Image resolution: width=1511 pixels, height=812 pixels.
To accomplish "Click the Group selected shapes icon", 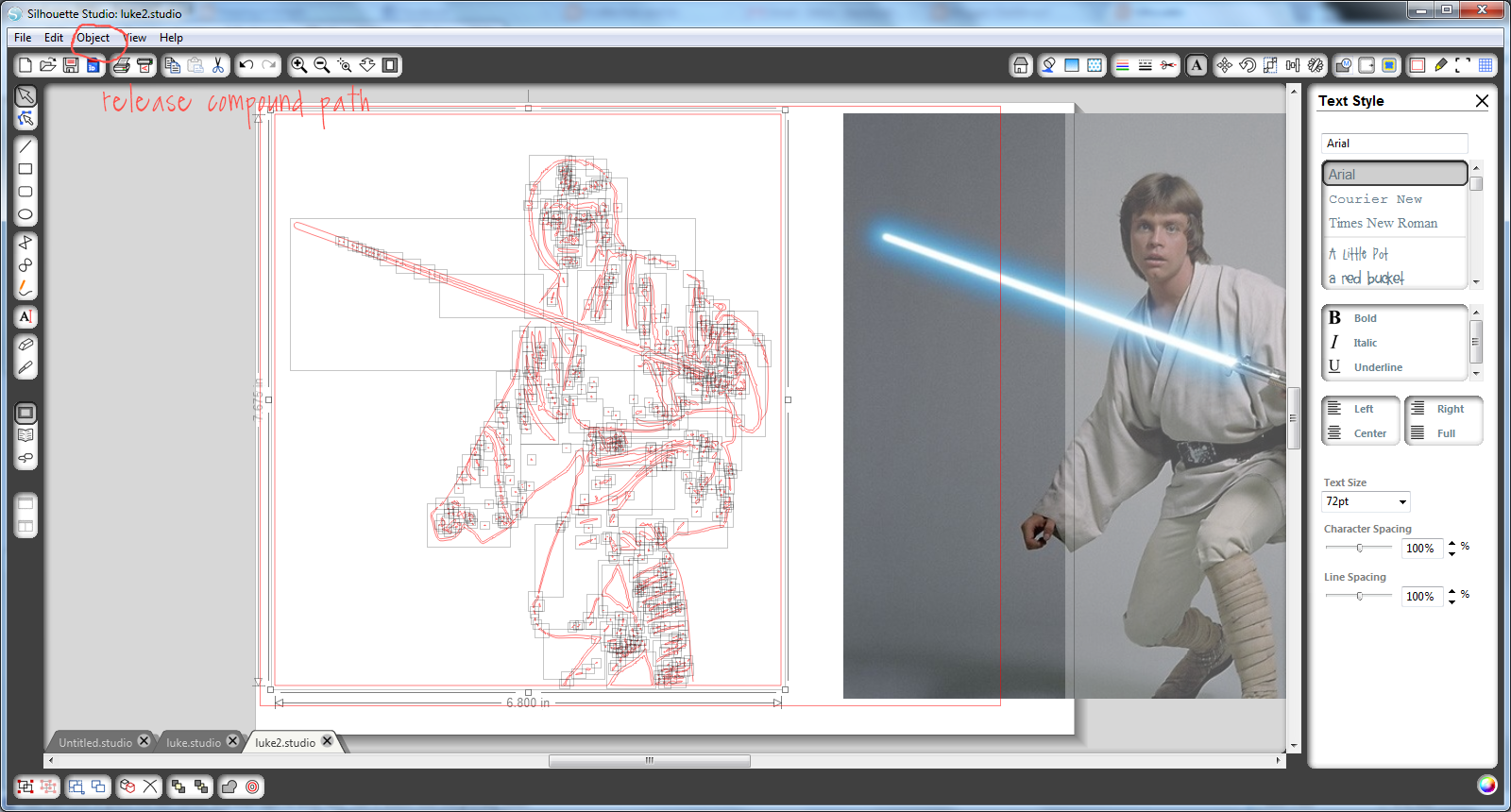I will (x=25, y=787).
